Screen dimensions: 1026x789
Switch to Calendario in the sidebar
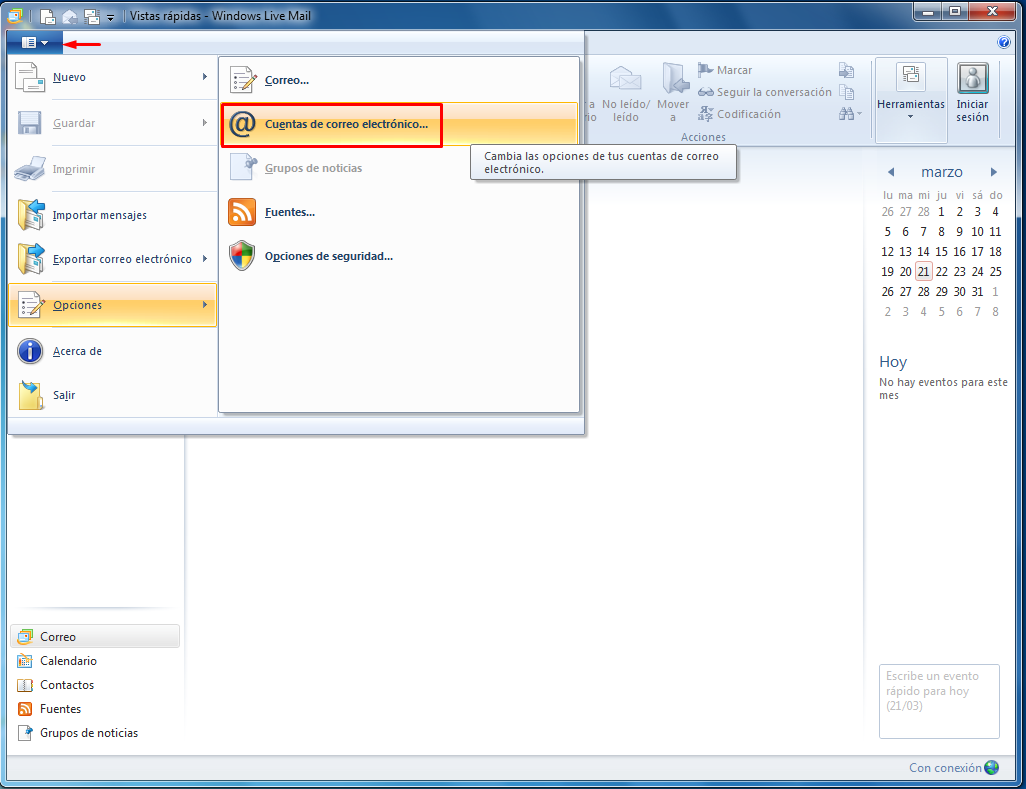(95, 661)
